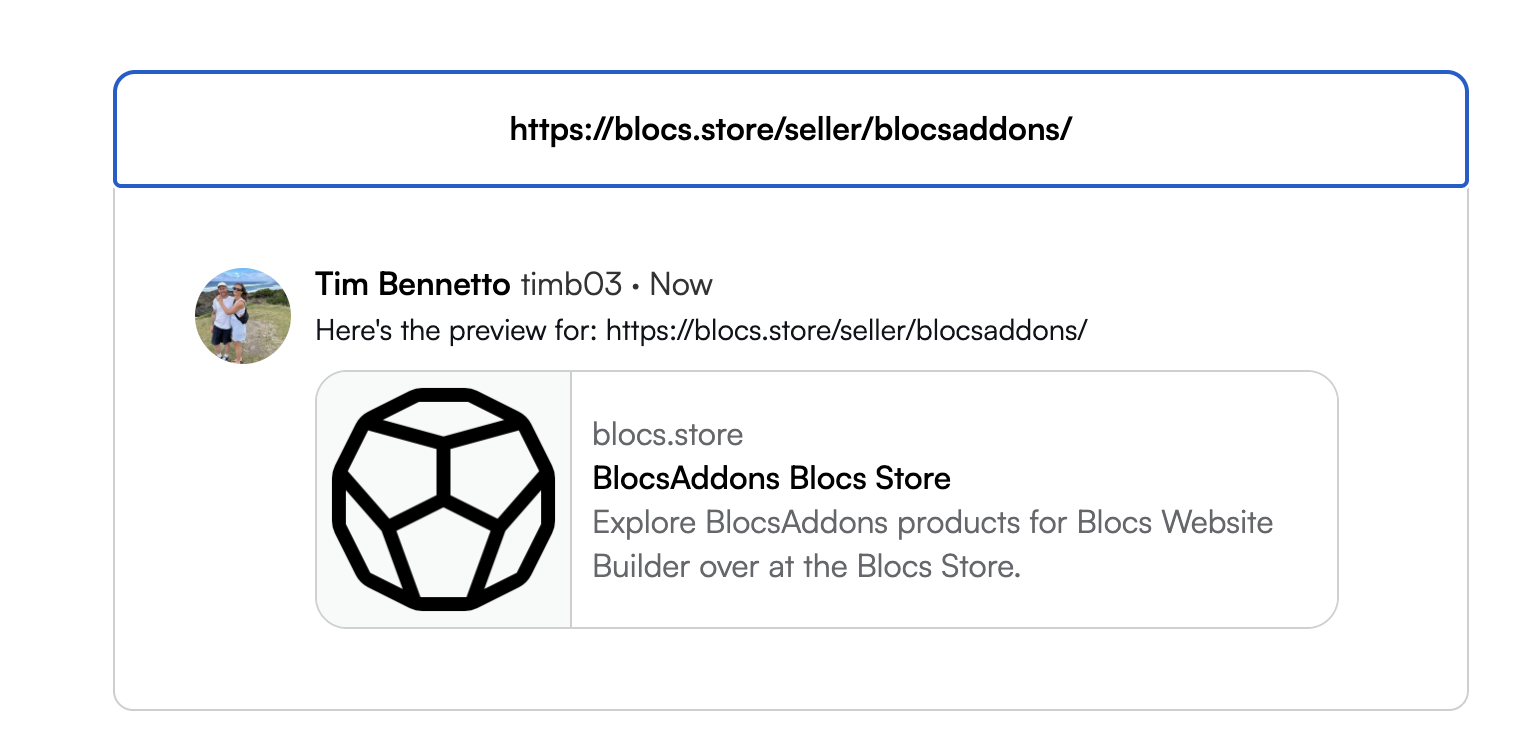
Task: Click the timb03 username handle
Action: pyautogui.click(x=571, y=285)
